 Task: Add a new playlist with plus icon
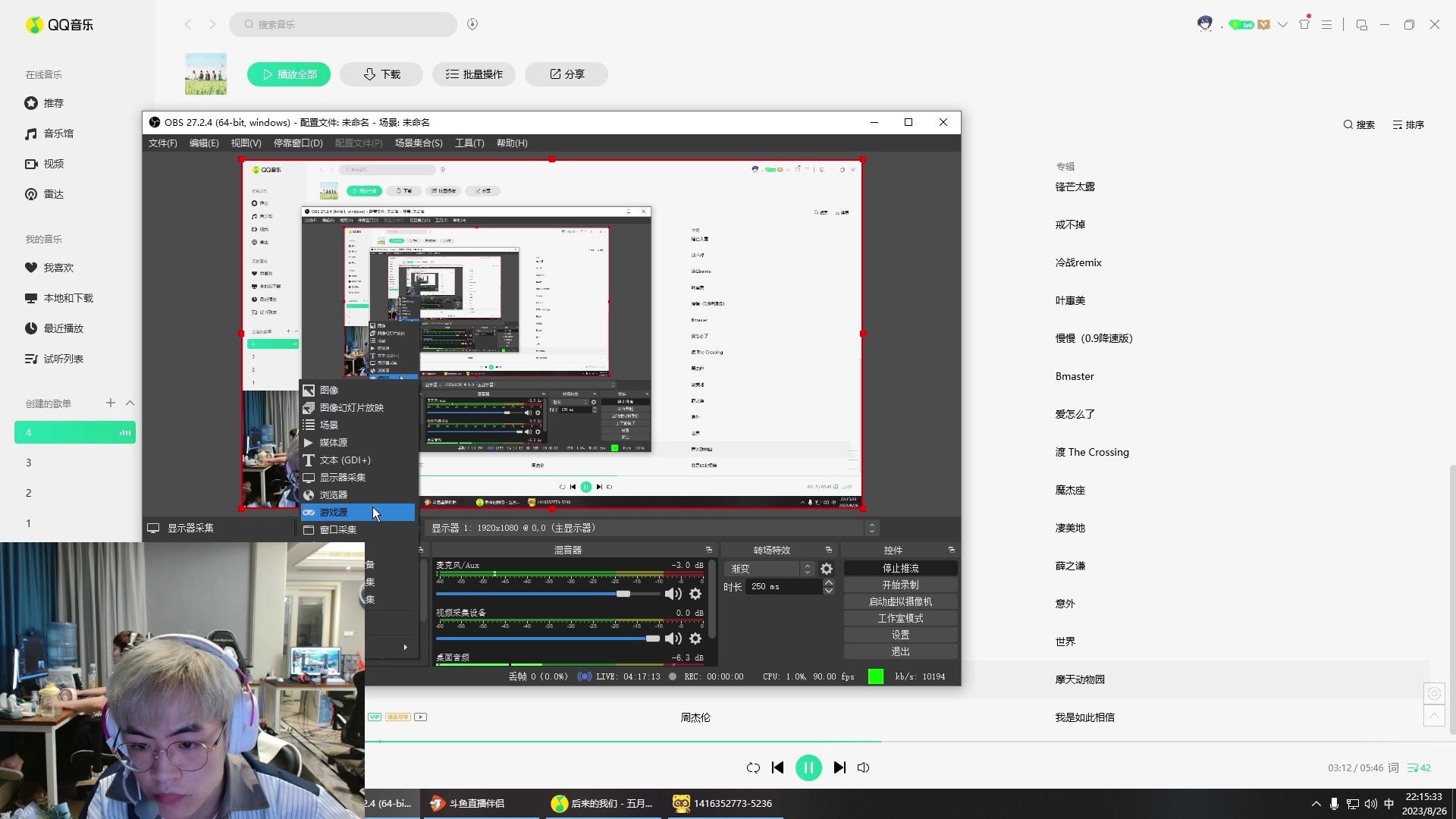(111, 403)
